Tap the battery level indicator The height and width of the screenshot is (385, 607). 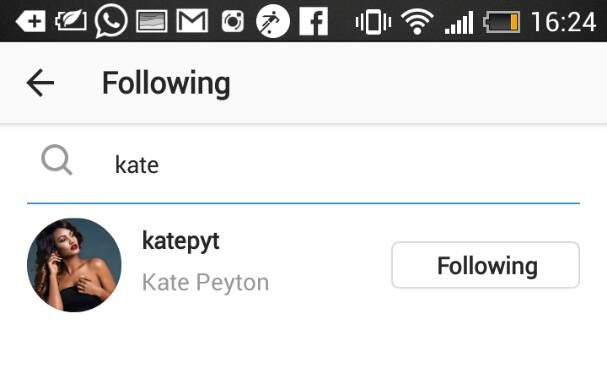pos(501,22)
